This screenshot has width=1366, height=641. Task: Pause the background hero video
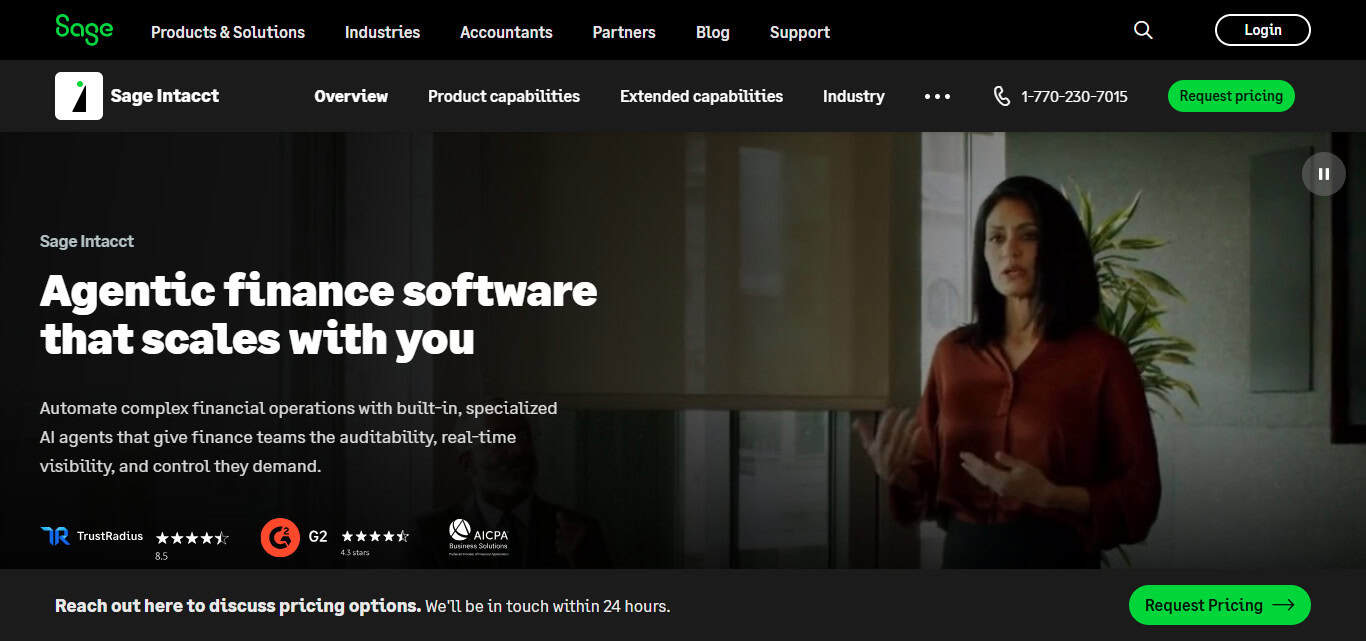coord(1323,174)
